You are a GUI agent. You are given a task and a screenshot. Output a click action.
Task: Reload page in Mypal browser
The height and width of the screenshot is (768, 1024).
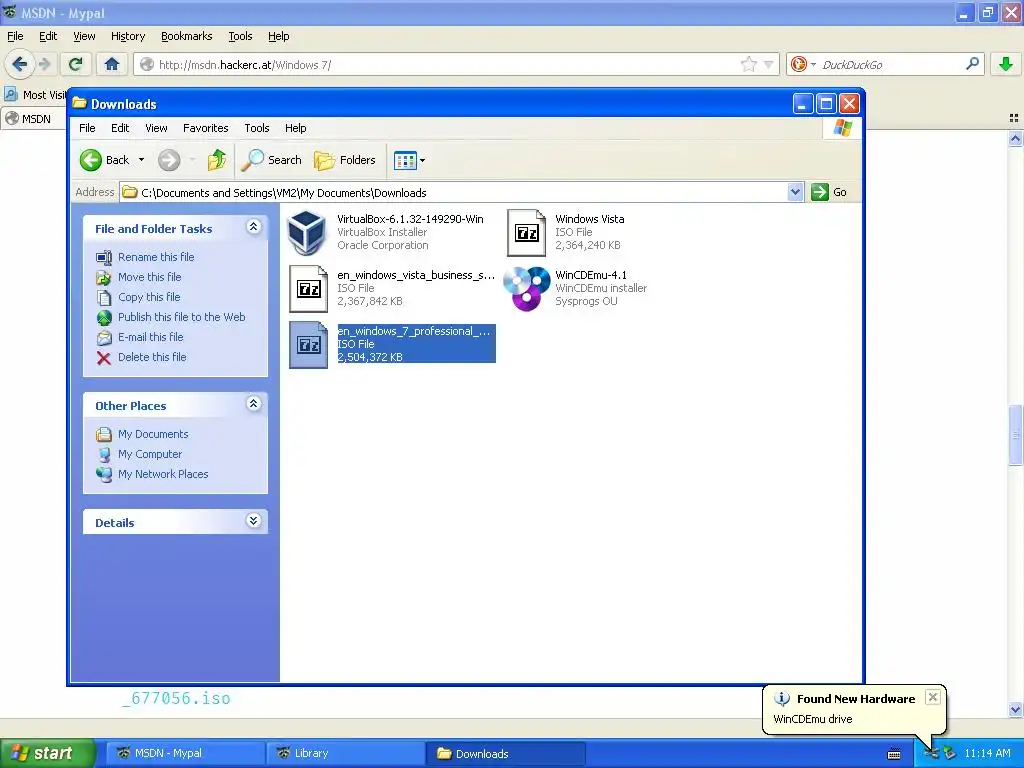coord(75,64)
